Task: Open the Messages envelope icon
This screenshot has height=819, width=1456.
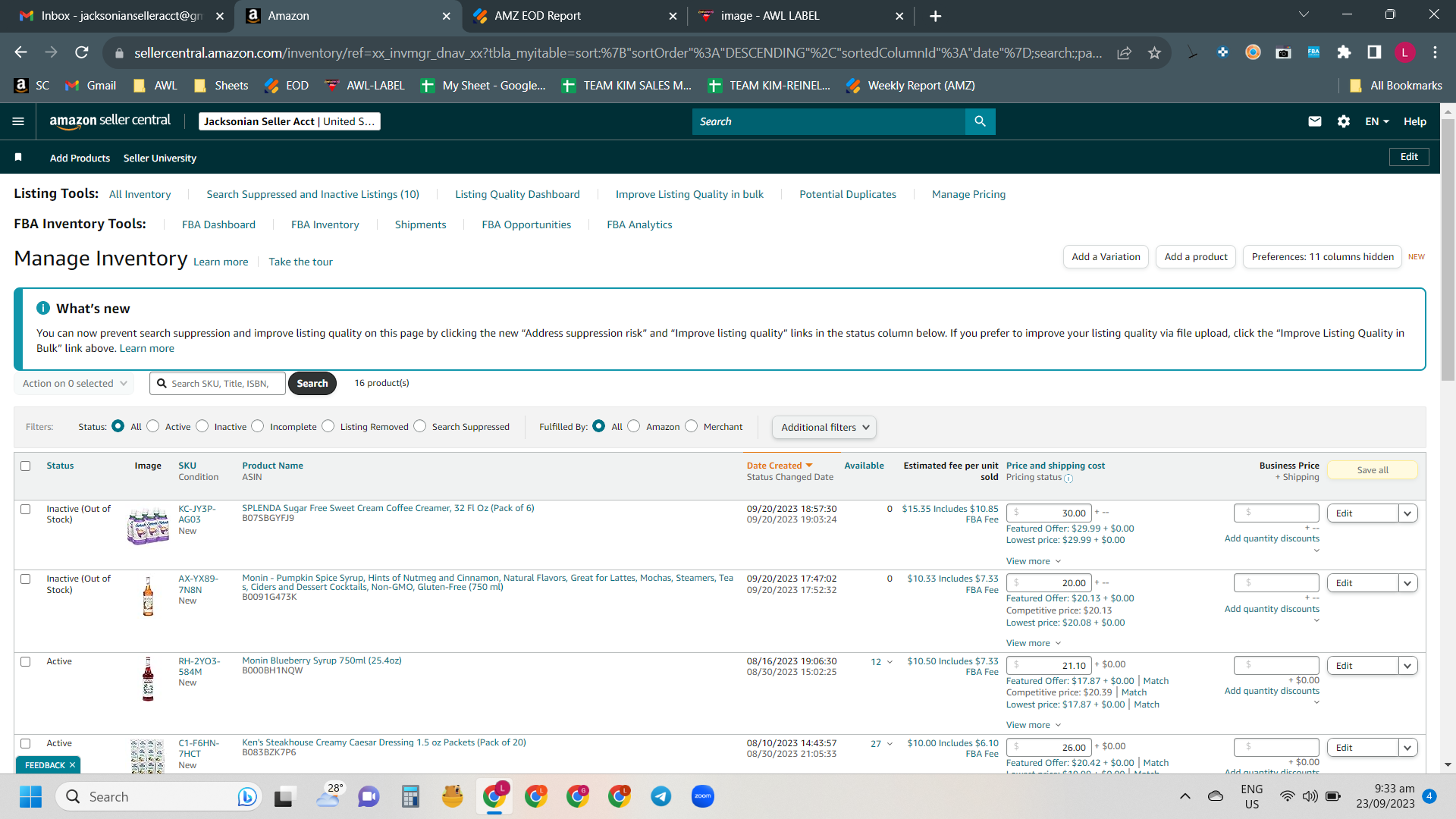Action: [x=1315, y=121]
